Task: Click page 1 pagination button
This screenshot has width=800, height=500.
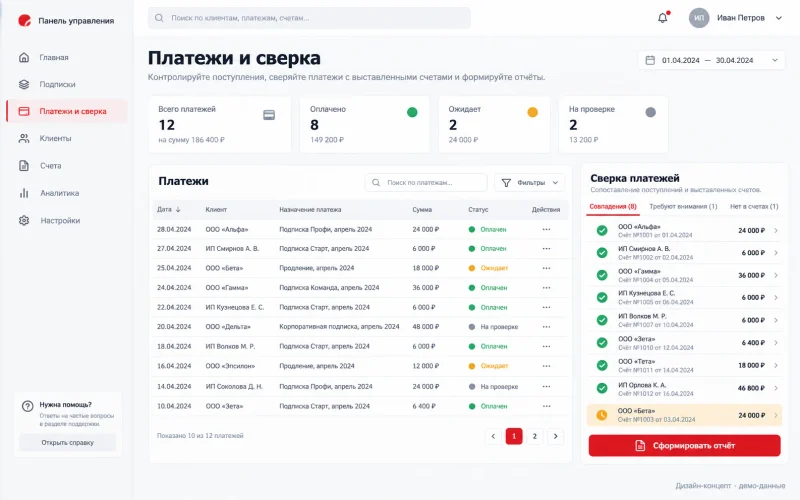Action: 514,436
